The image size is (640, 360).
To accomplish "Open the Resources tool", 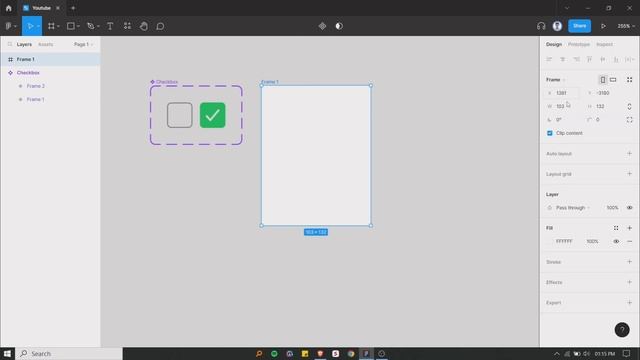I will point(127,26).
